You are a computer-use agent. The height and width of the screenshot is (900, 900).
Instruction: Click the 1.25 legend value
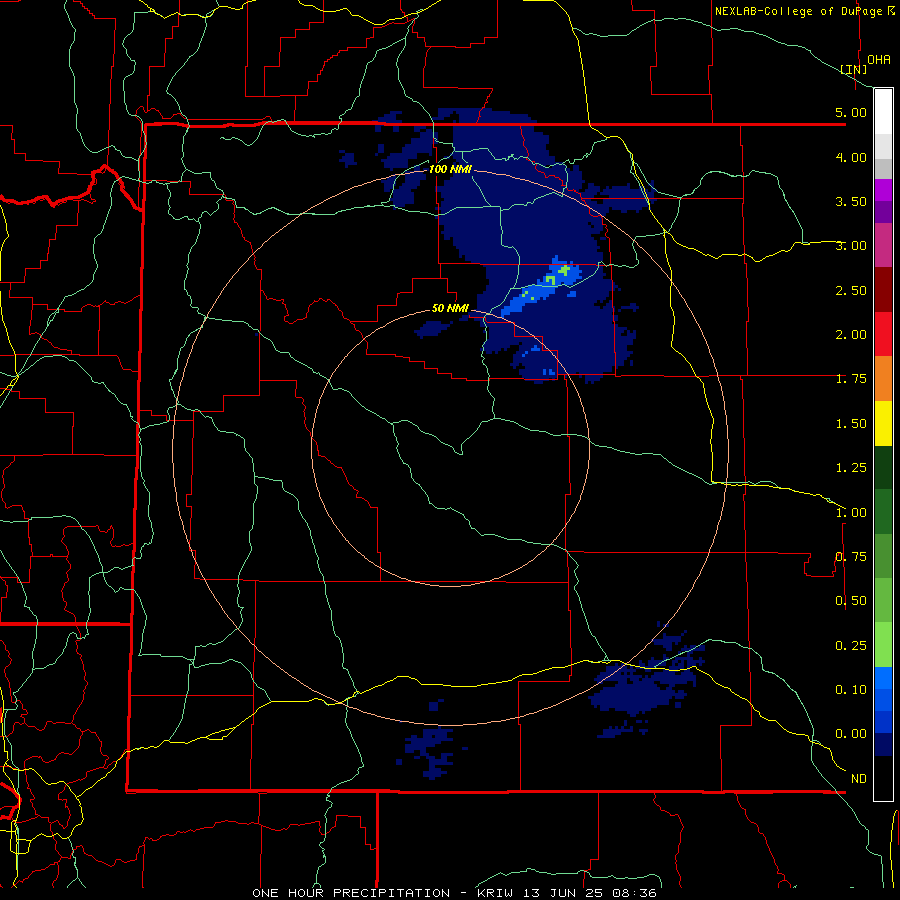851,468
